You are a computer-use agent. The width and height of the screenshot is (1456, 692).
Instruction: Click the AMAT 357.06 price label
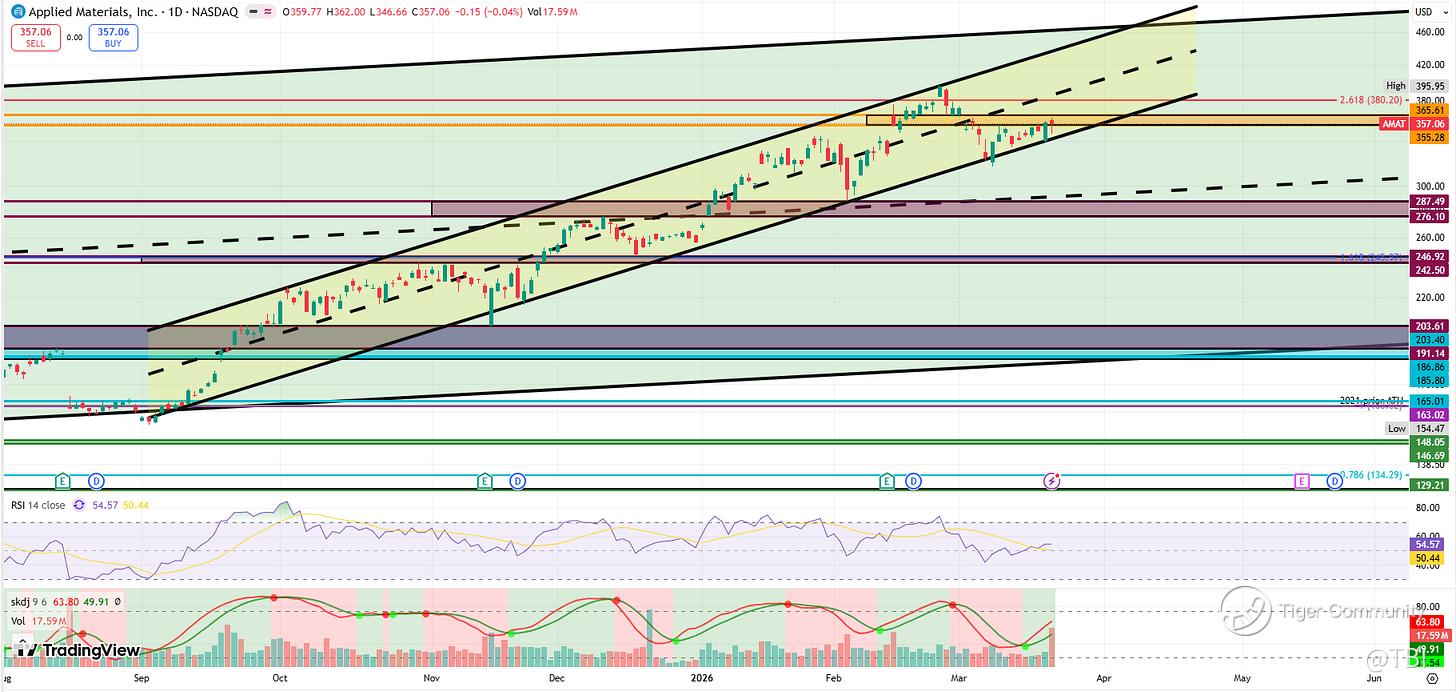[1414, 124]
